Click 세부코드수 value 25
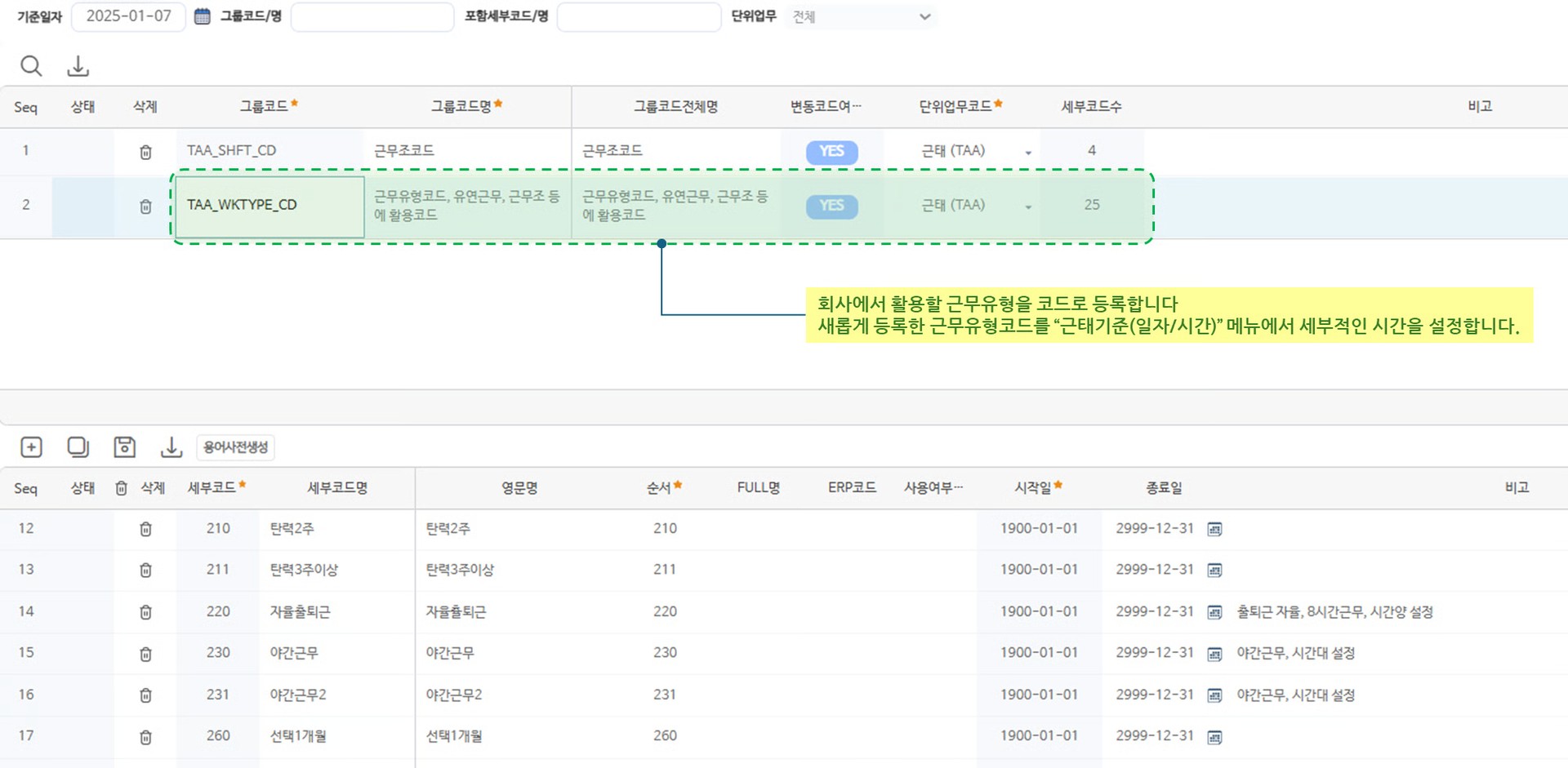 (1092, 206)
